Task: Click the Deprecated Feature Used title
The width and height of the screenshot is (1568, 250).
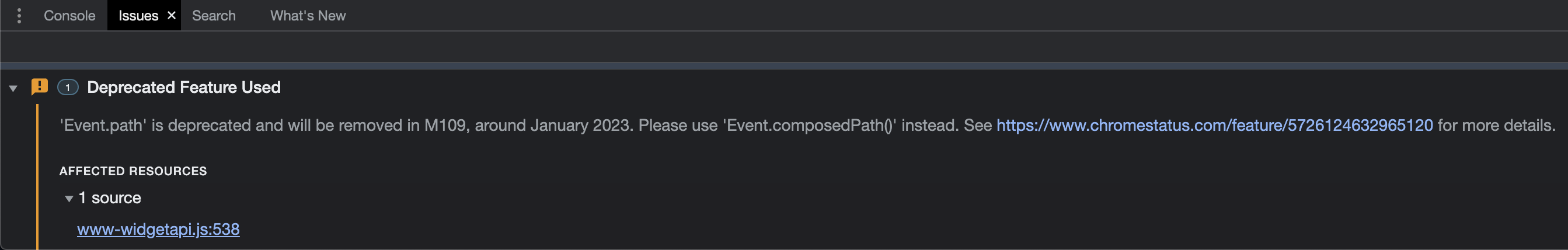Action: [183, 88]
